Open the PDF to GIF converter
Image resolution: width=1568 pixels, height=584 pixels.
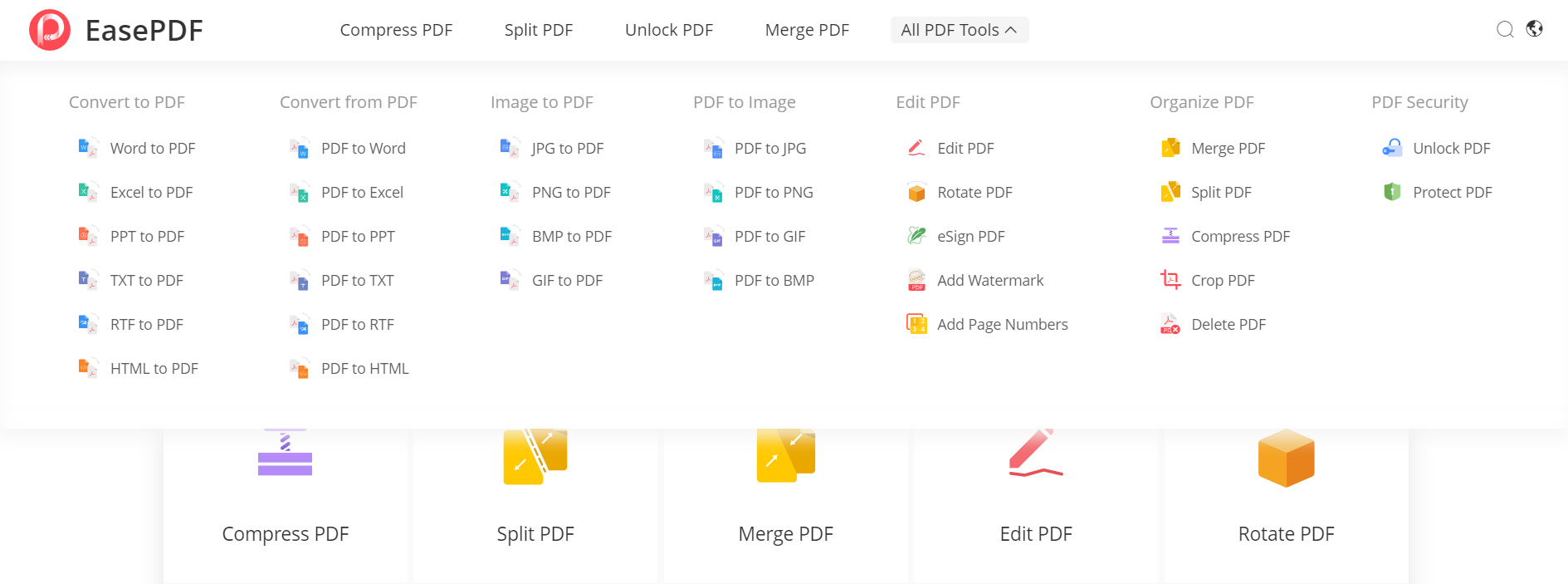tap(769, 236)
